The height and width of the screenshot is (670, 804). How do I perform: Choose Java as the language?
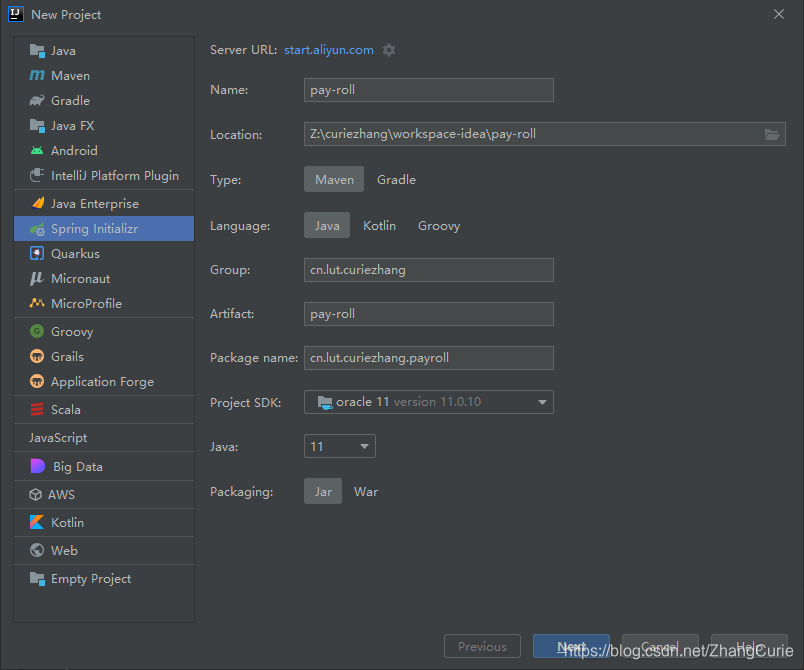click(x=327, y=226)
